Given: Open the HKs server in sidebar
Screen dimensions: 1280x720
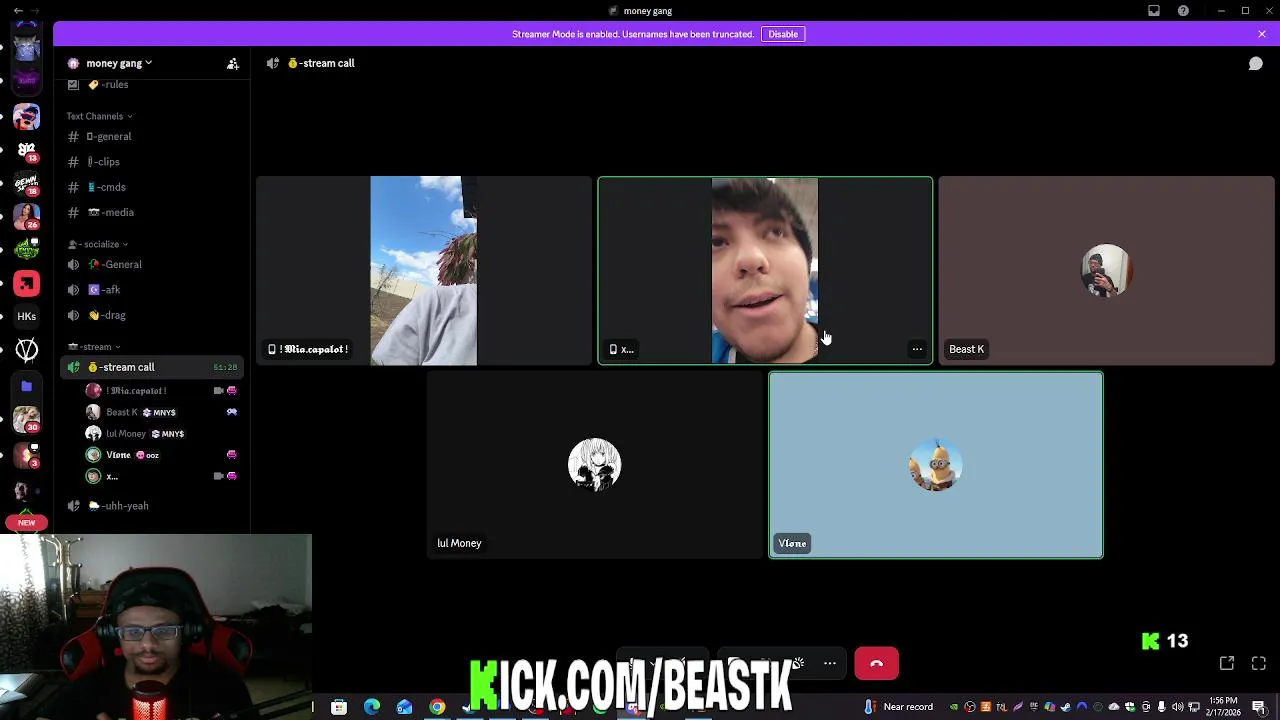Looking at the screenshot, I should tap(27, 316).
